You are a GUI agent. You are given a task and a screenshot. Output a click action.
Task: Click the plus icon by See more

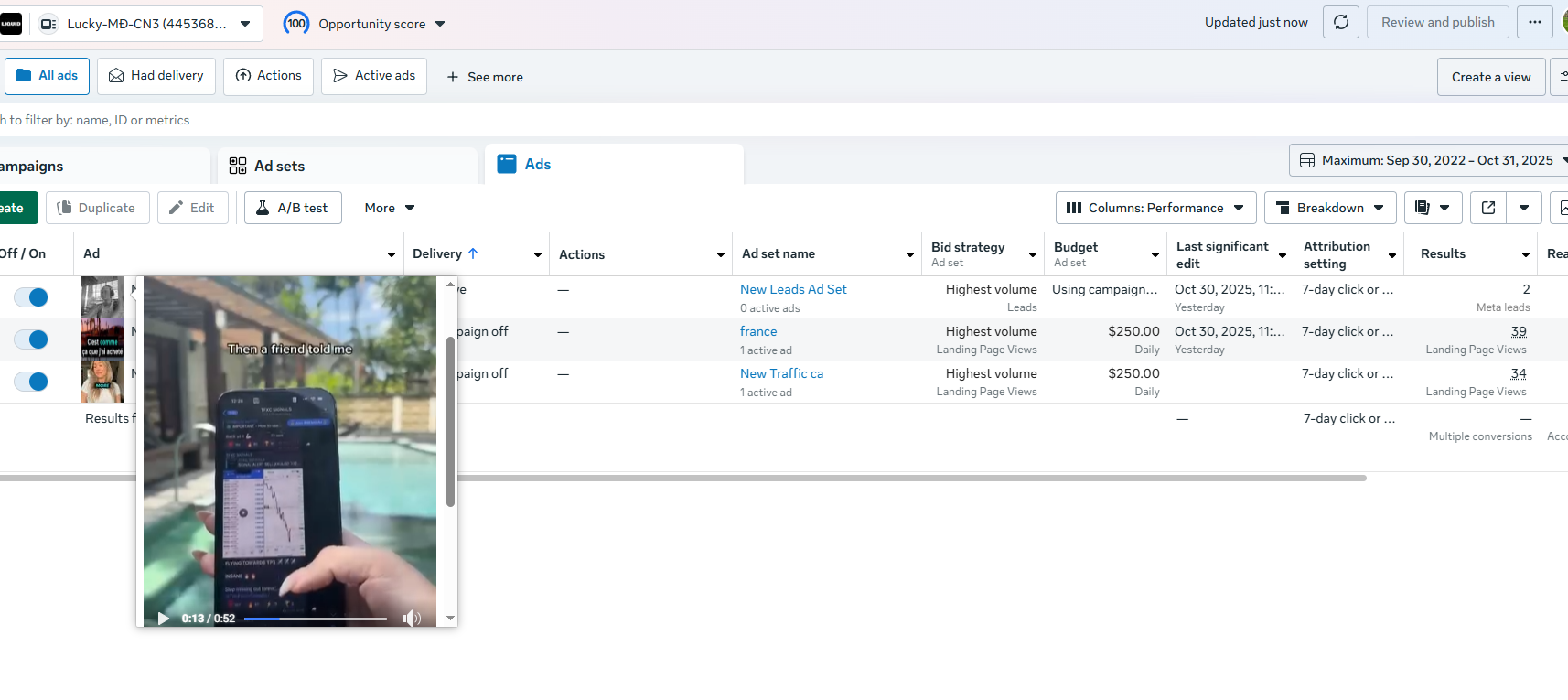[x=453, y=77]
